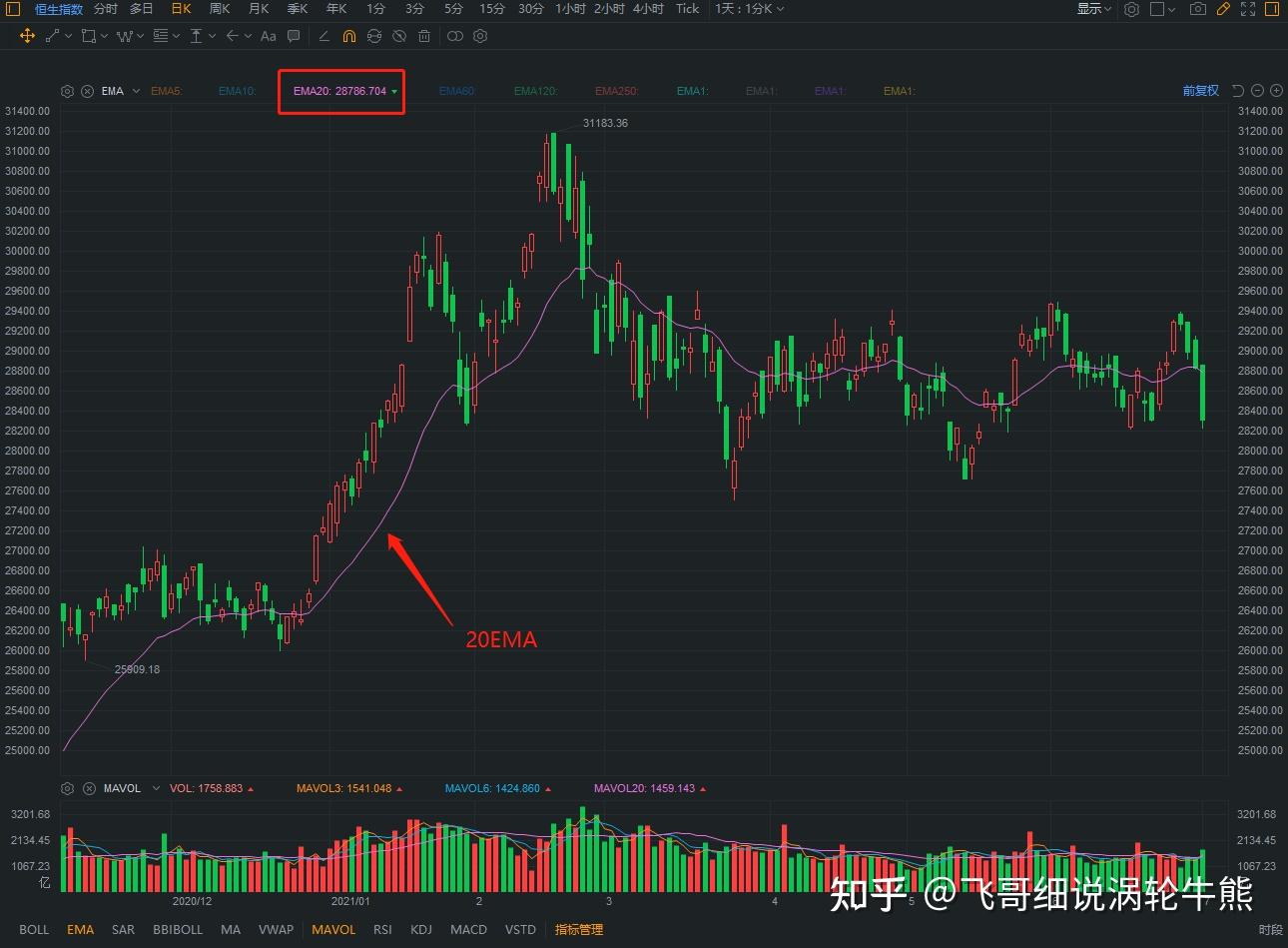The image size is (1288, 948).
Task: Enable the BBIBOLL indicator
Action: 178,929
